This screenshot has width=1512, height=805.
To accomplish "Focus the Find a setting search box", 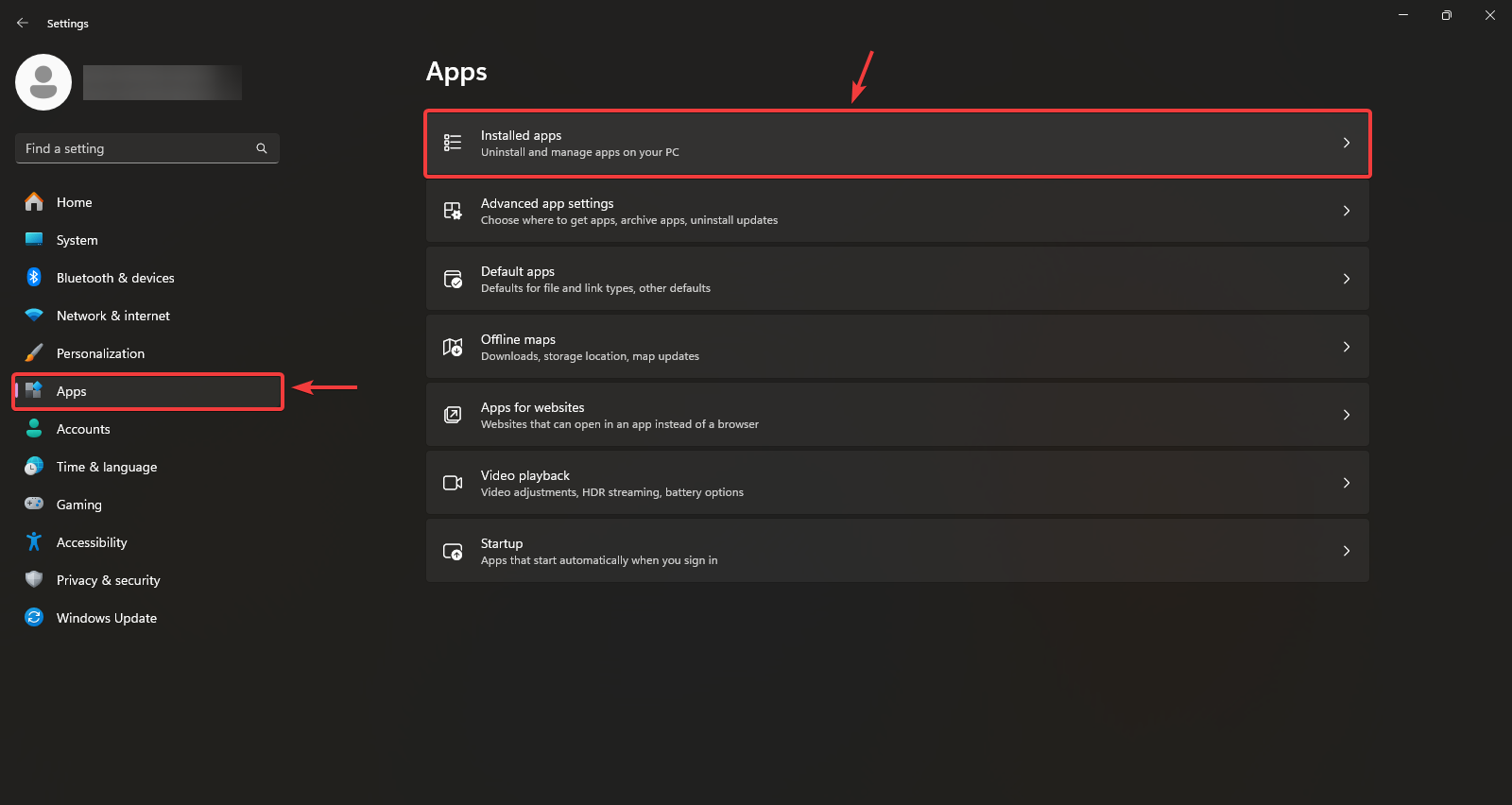I will point(137,148).
